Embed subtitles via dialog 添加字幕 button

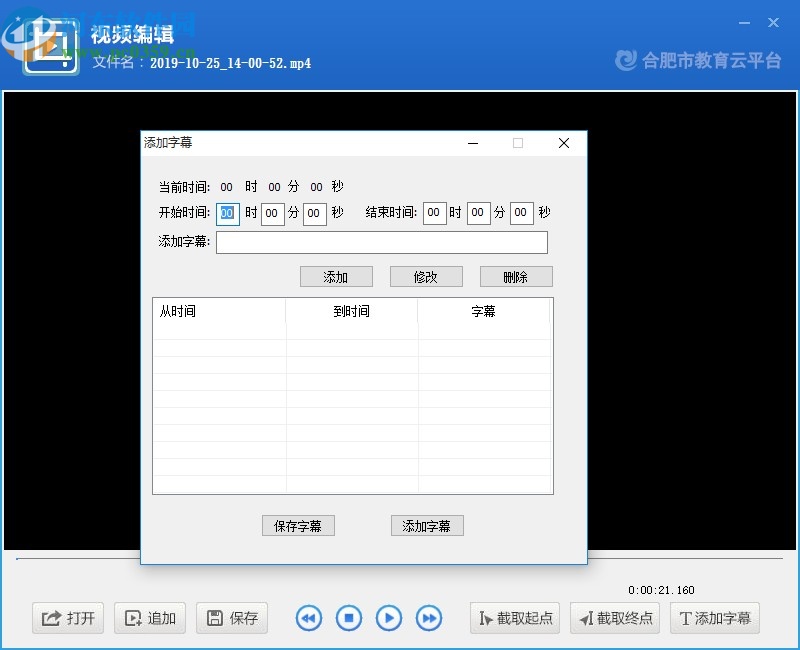pos(428,525)
